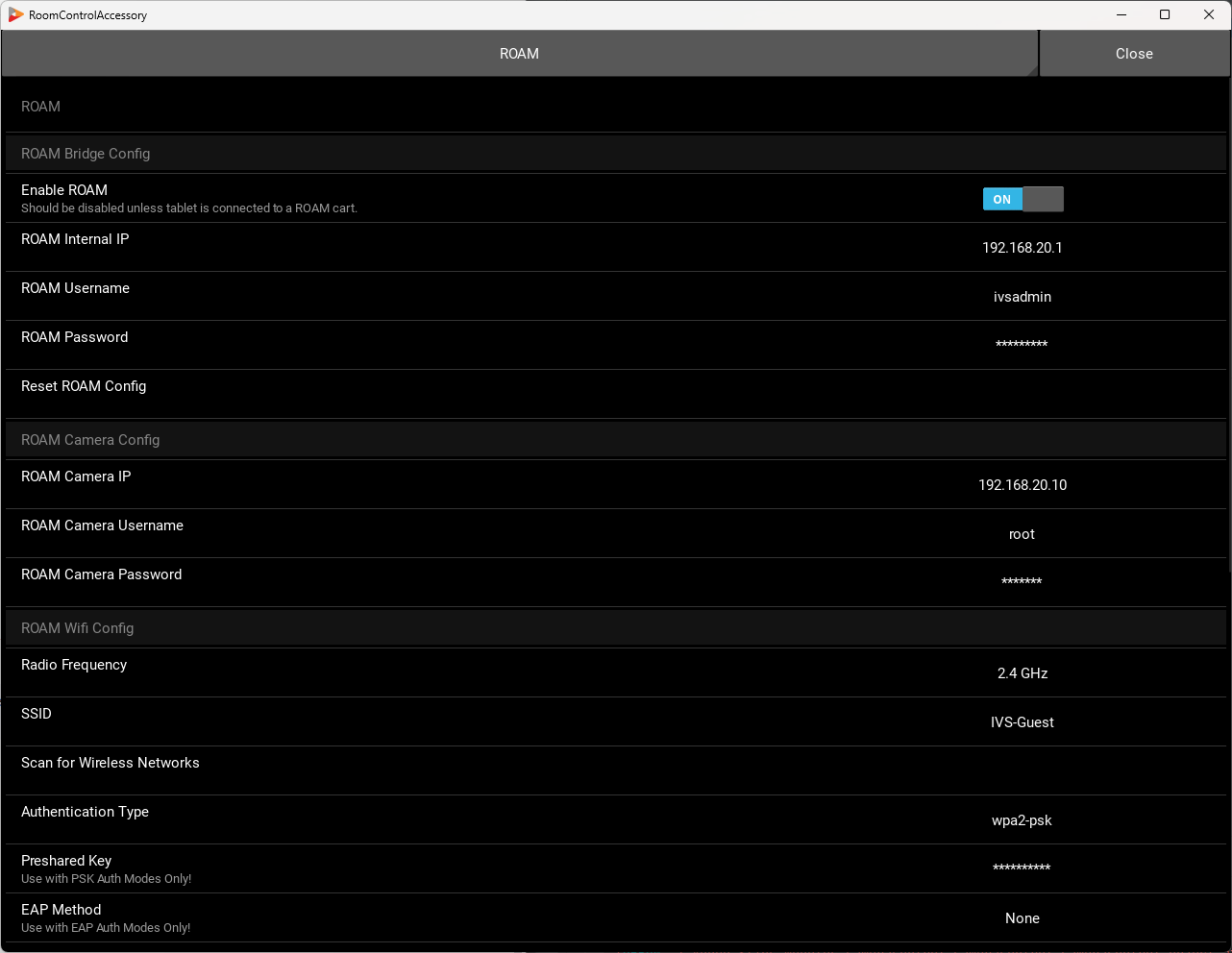
Task: Maximize the RoomControlAccessory window
Action: [1165, 14]
